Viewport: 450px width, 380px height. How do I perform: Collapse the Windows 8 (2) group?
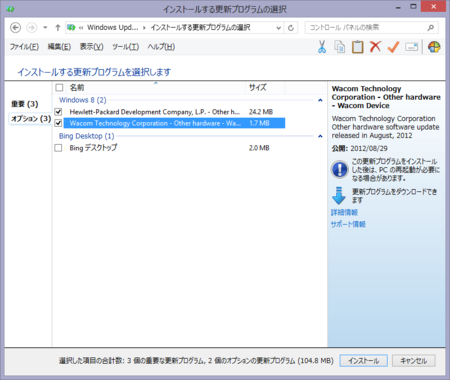click(x=320, y=100)
